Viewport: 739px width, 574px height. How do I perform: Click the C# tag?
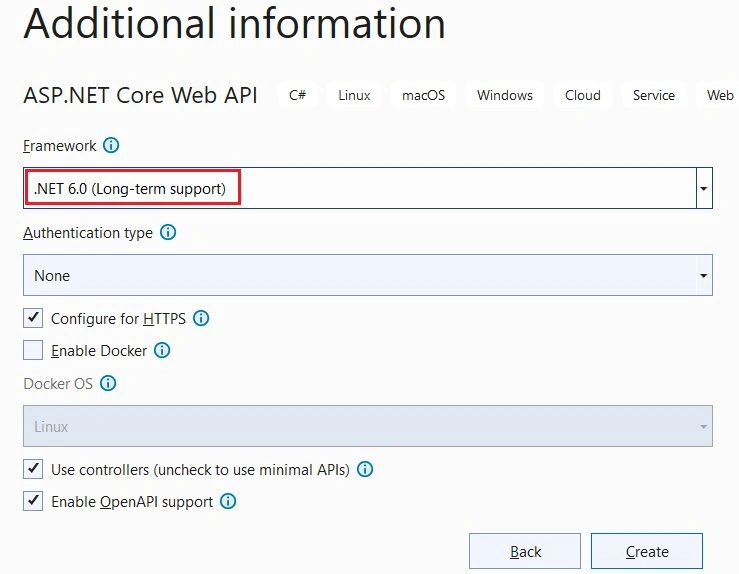(x=297, y=95)
